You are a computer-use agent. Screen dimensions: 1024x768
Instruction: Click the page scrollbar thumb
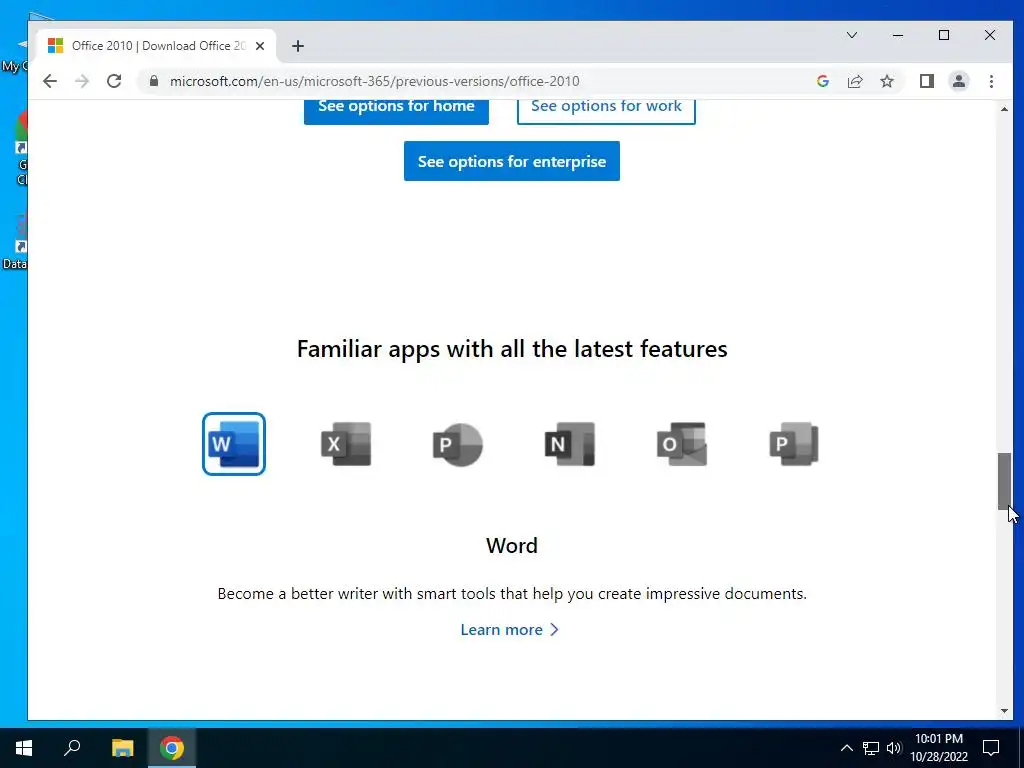click(1004, 482)
